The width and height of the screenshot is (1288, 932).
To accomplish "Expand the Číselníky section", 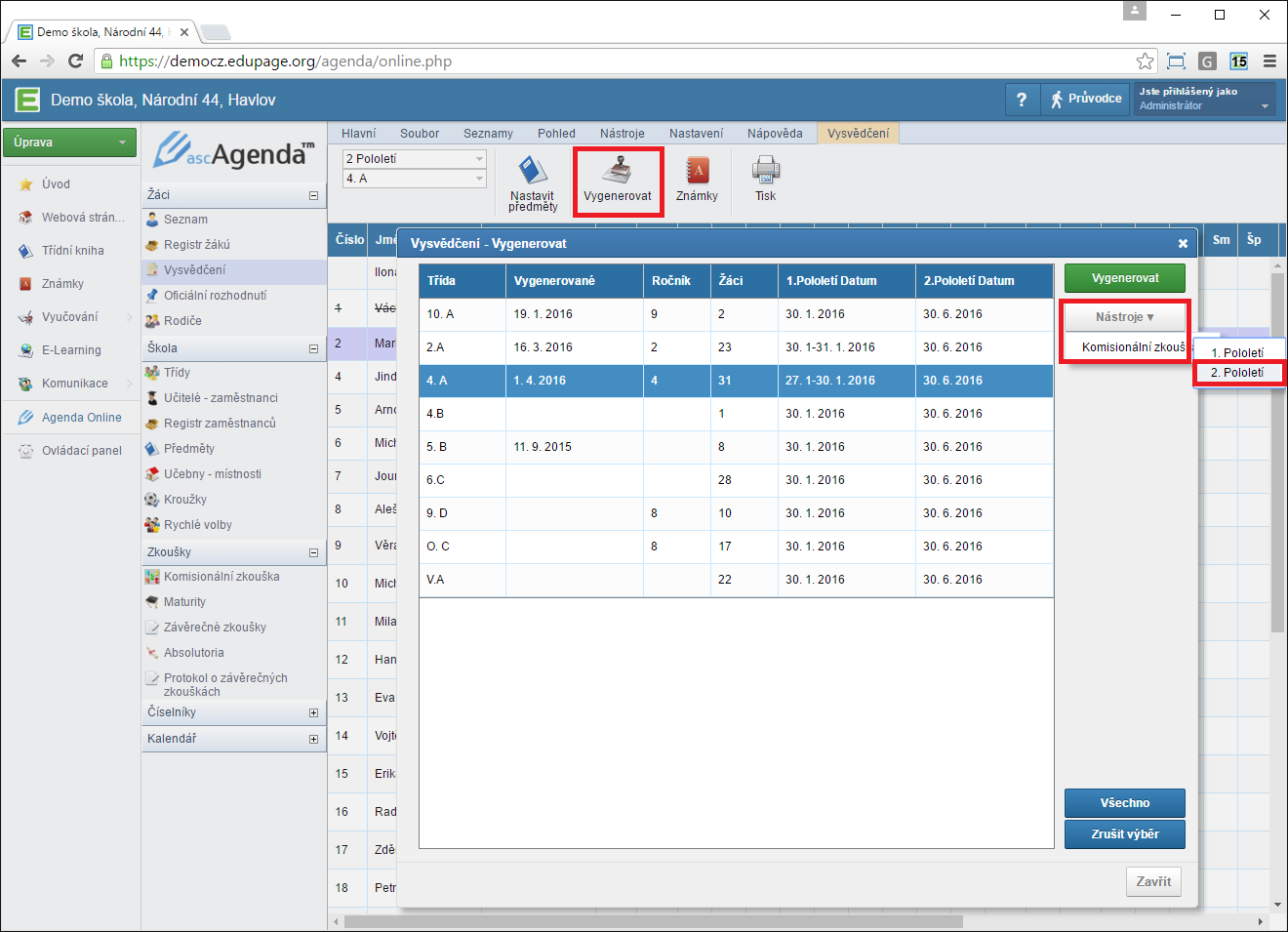I will pyautogui.click(x=313, y=712).
